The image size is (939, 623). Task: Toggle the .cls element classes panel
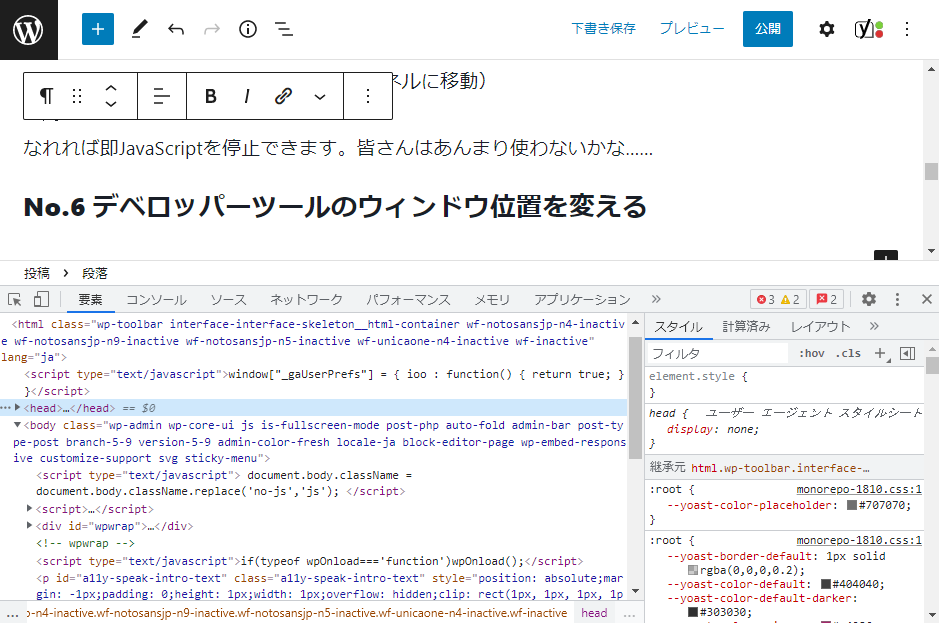click(848, 353)
